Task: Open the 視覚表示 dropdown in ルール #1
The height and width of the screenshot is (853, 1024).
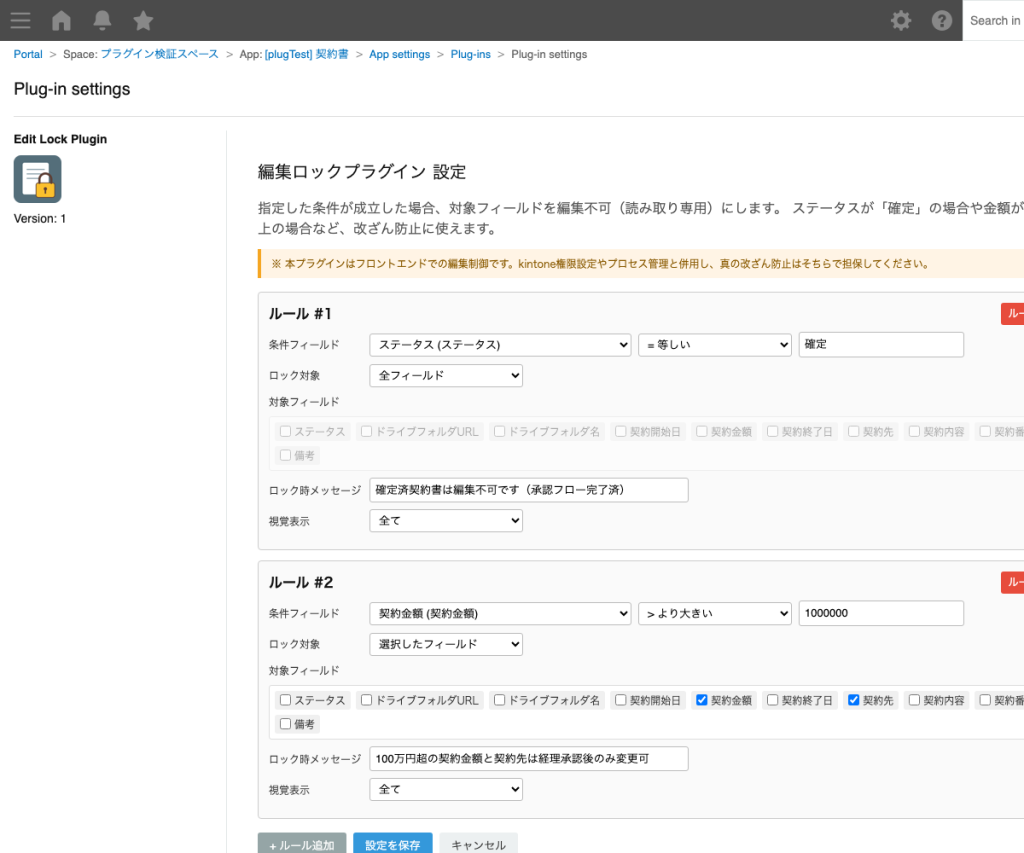Action: pos(446,520)
